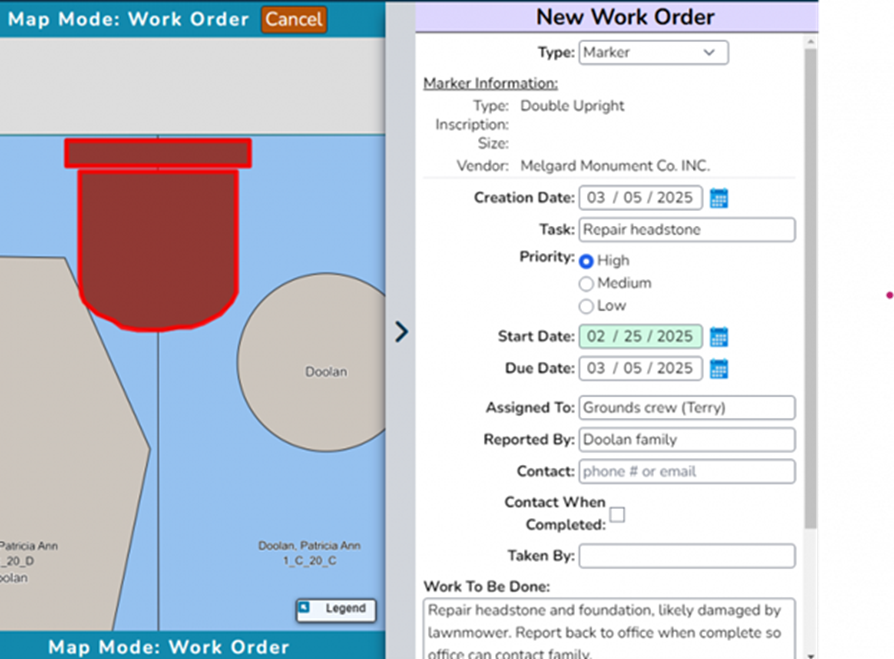Edit the Assigned To field

click(687, 408)
